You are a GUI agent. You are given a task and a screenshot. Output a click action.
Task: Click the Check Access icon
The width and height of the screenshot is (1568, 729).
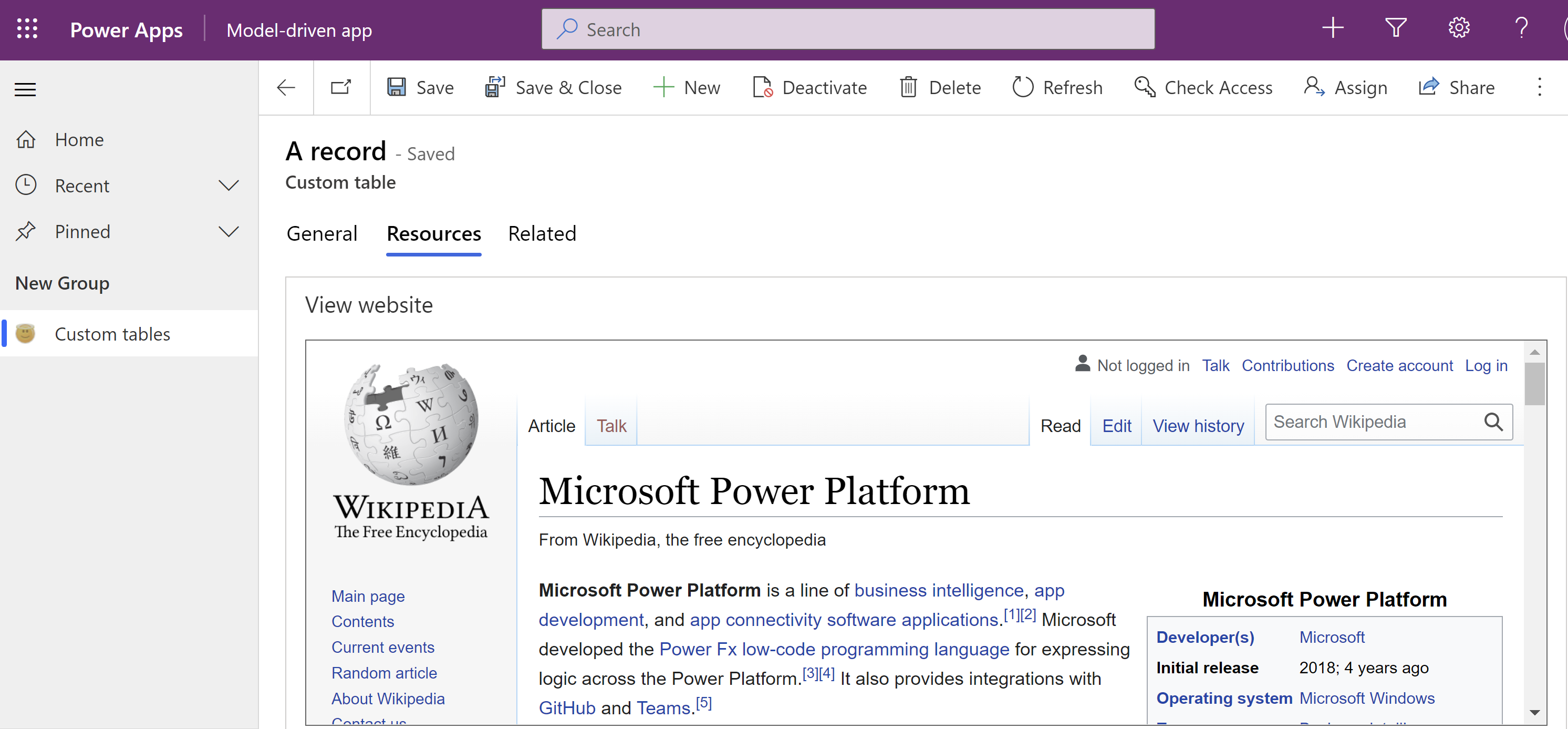1144,87
